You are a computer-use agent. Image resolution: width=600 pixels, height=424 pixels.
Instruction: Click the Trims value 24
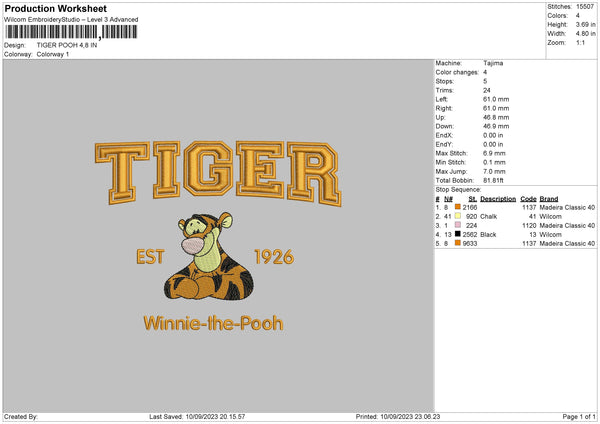click(487, 90)
